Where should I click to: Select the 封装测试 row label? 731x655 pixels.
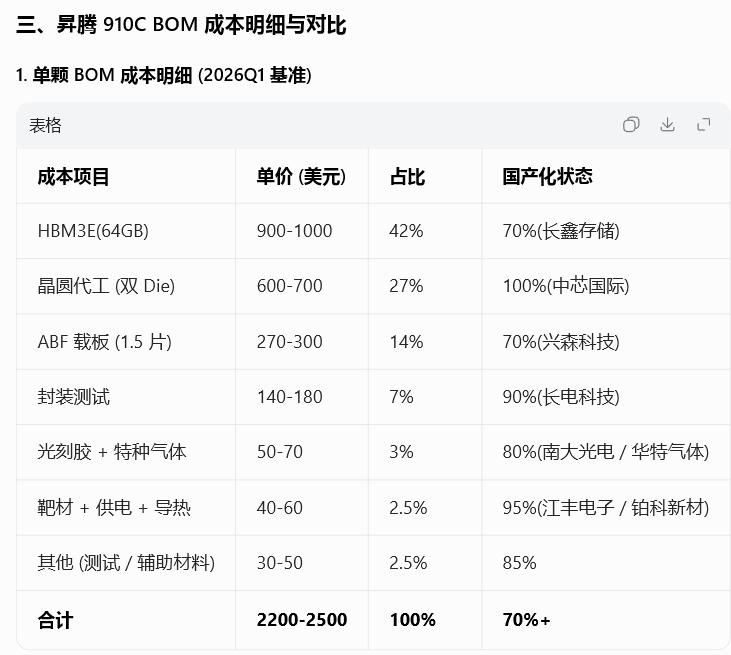[73, 397]
